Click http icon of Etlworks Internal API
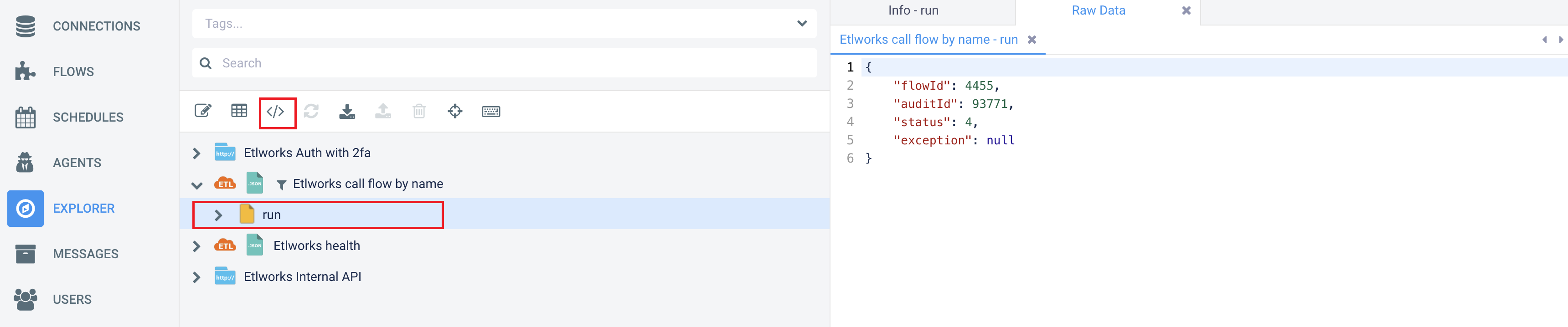Screen dimensions: 1568x327 (x=225, y=276)
